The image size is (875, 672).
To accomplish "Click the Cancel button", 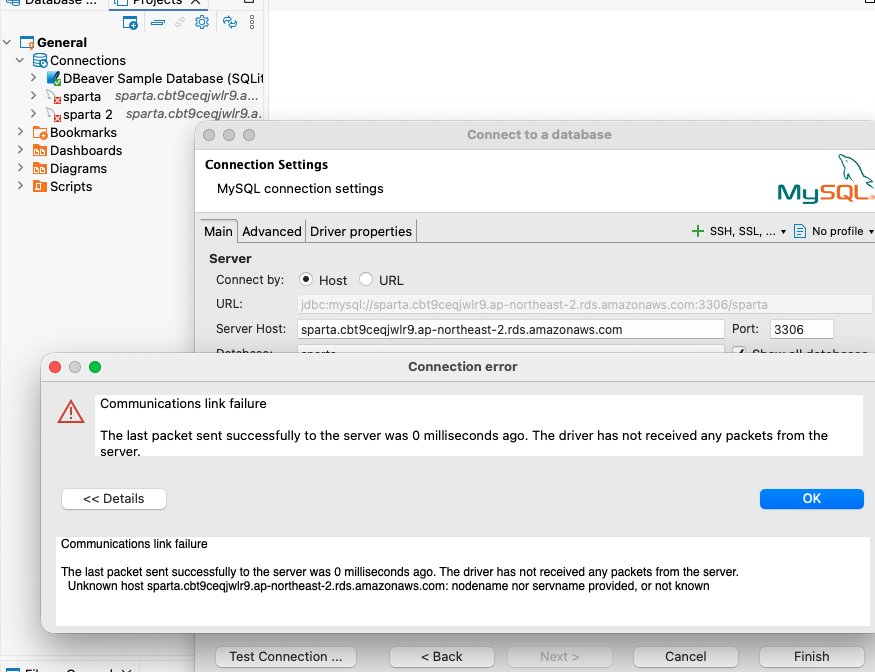I will coord(685,656).
